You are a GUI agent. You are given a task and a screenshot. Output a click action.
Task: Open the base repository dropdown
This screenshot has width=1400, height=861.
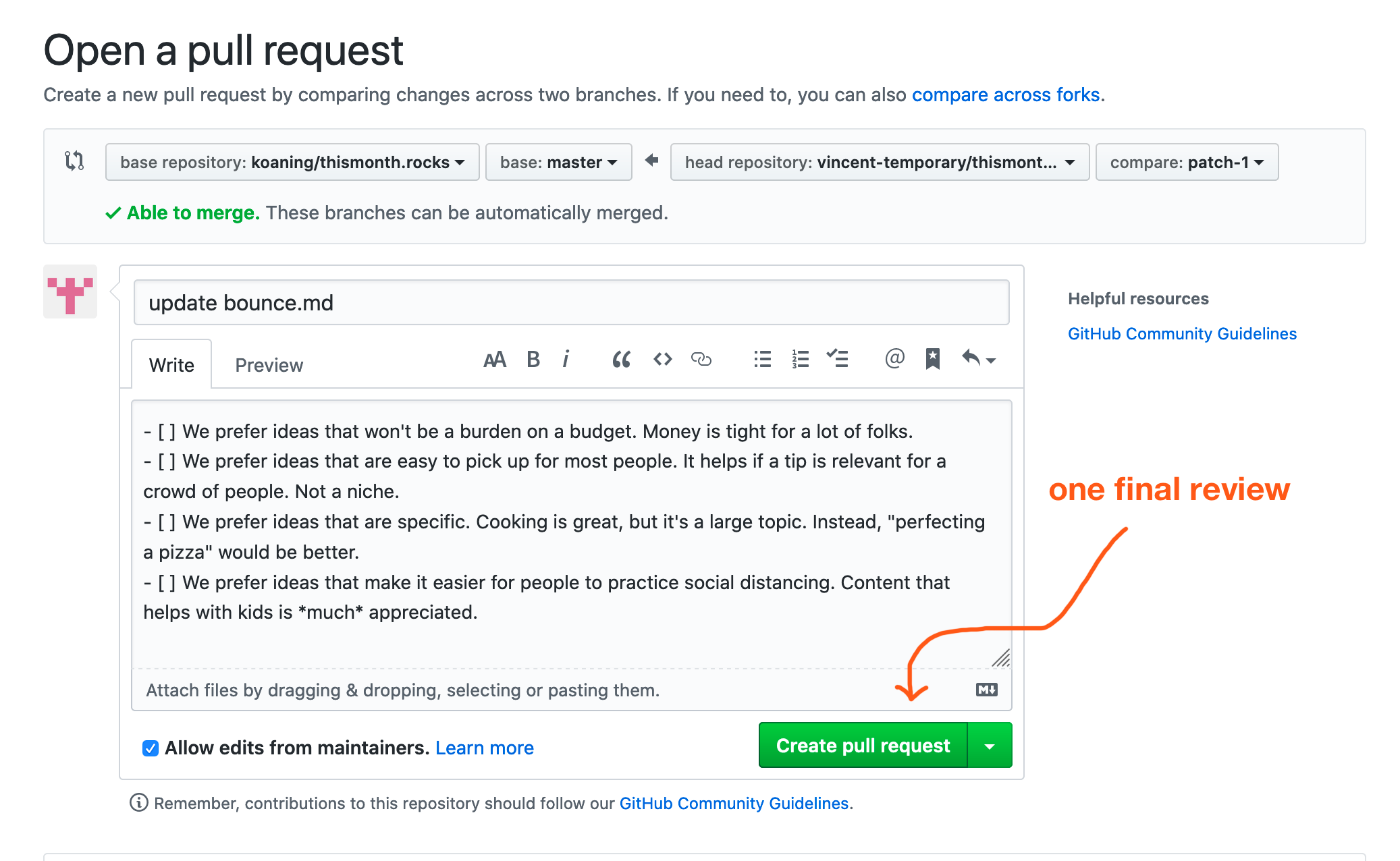pyautogui.click(x=292, y=162)
